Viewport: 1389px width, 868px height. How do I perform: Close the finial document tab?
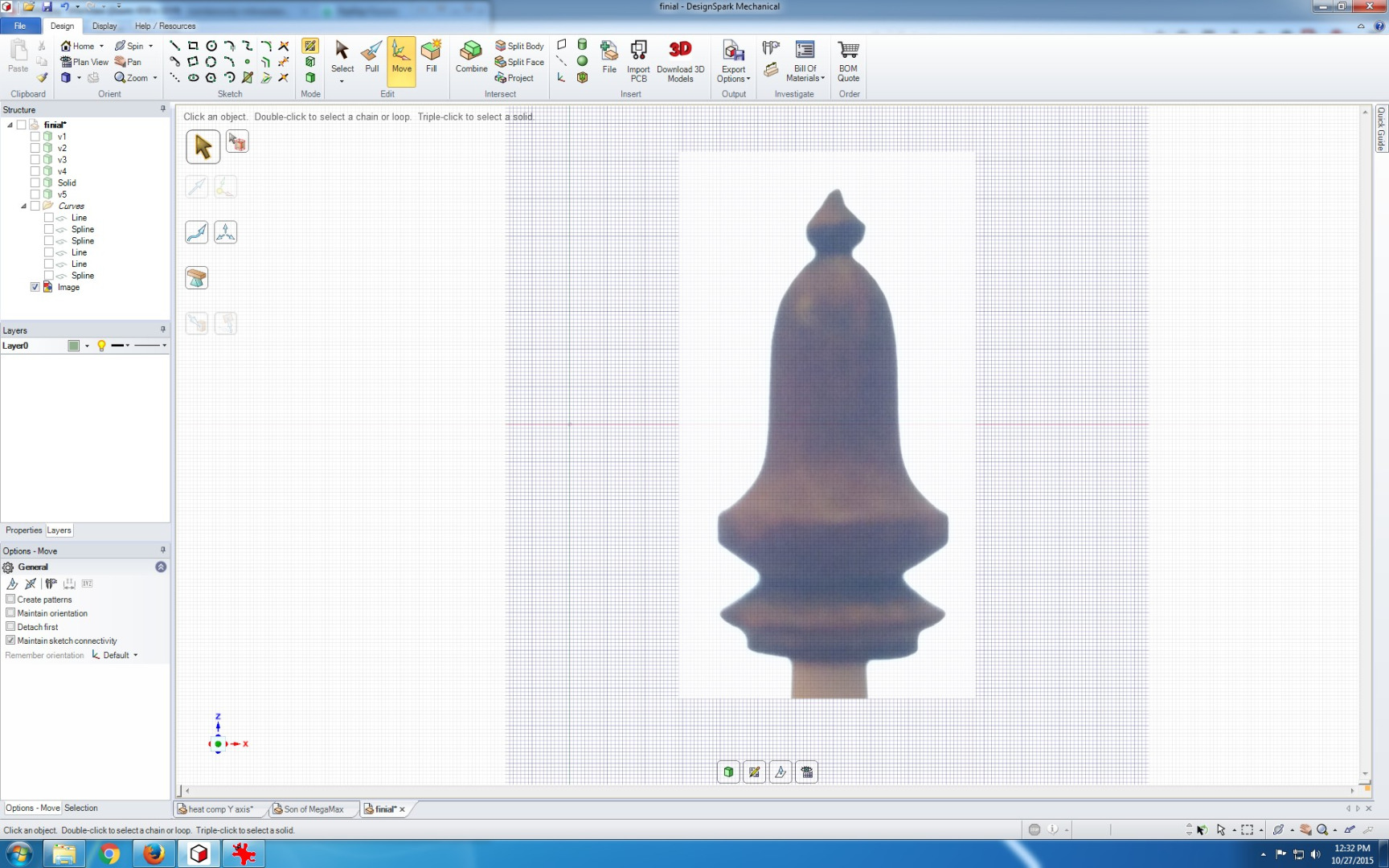coord(402,809)
